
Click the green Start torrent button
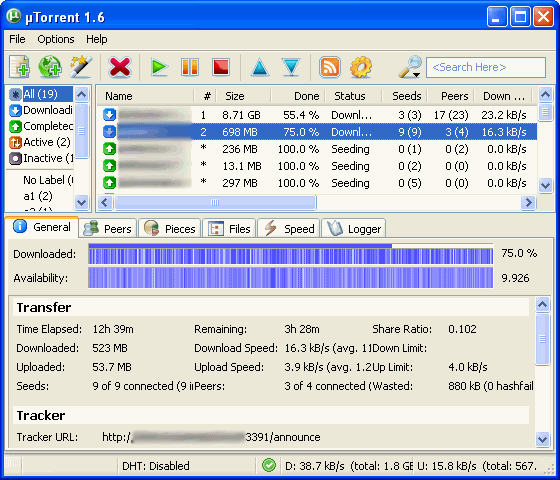(x=159, y=67)
